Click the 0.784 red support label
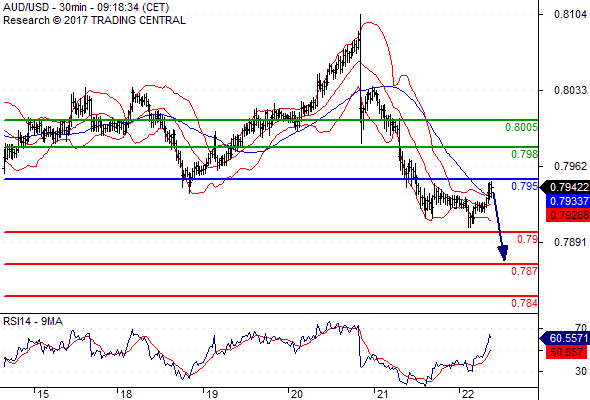590x400 pixels. [525, 303]
